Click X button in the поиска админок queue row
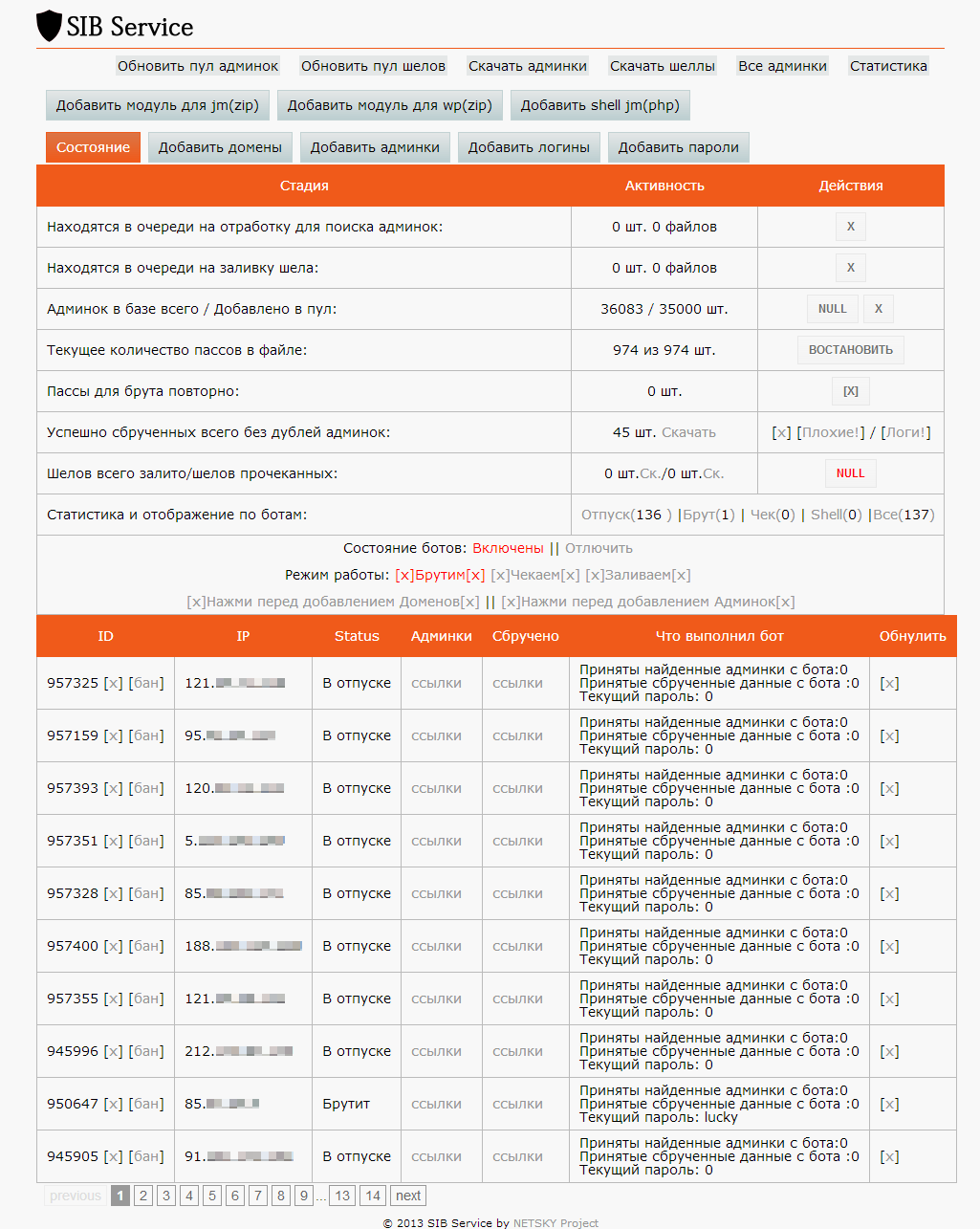 (851, 227)
